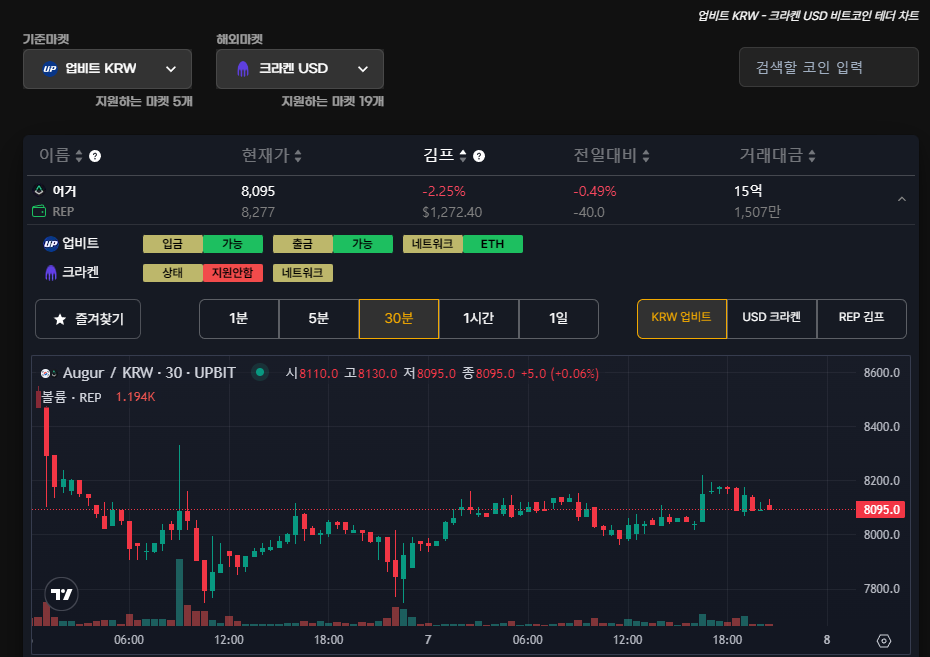The image size is (930, 657).
Task: Click the 15억 trading volume value
Action: point(748,191)
